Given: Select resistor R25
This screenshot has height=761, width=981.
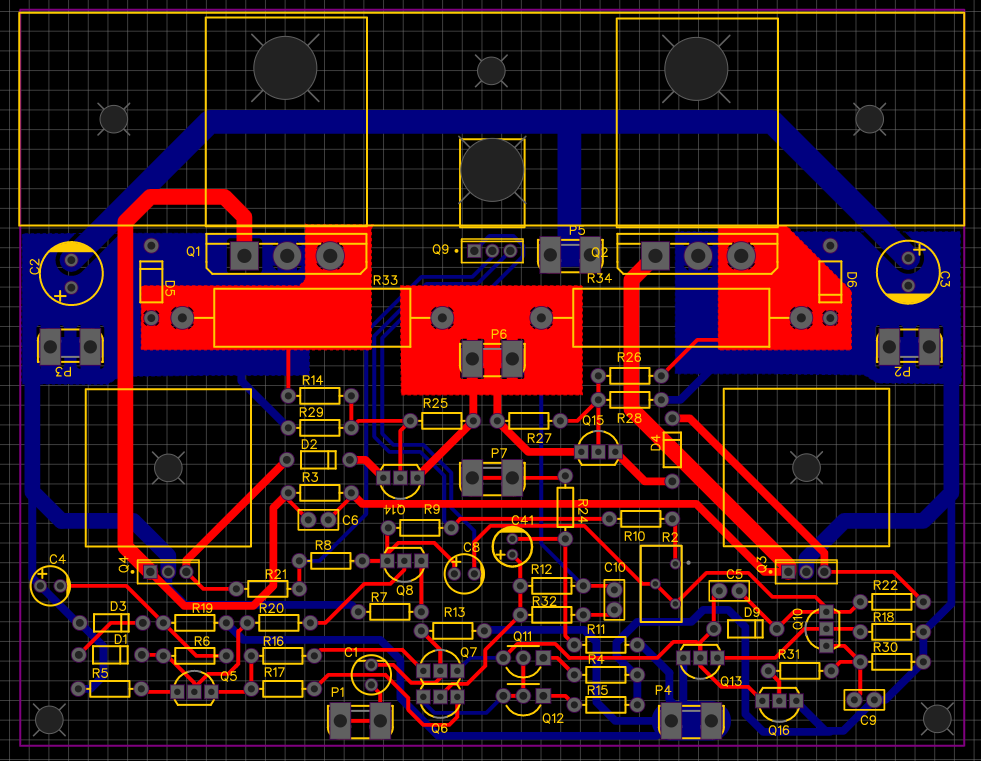Looking at the screenshot, I should point(442,420).
